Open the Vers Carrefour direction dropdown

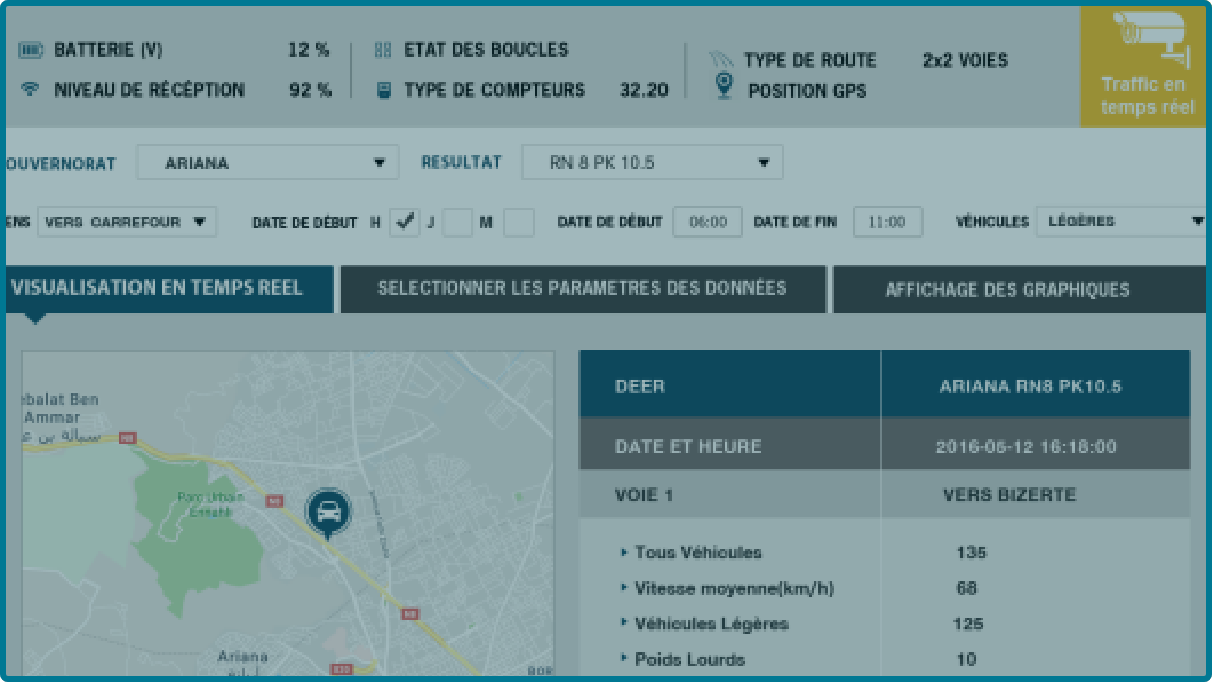pos(127,222)
